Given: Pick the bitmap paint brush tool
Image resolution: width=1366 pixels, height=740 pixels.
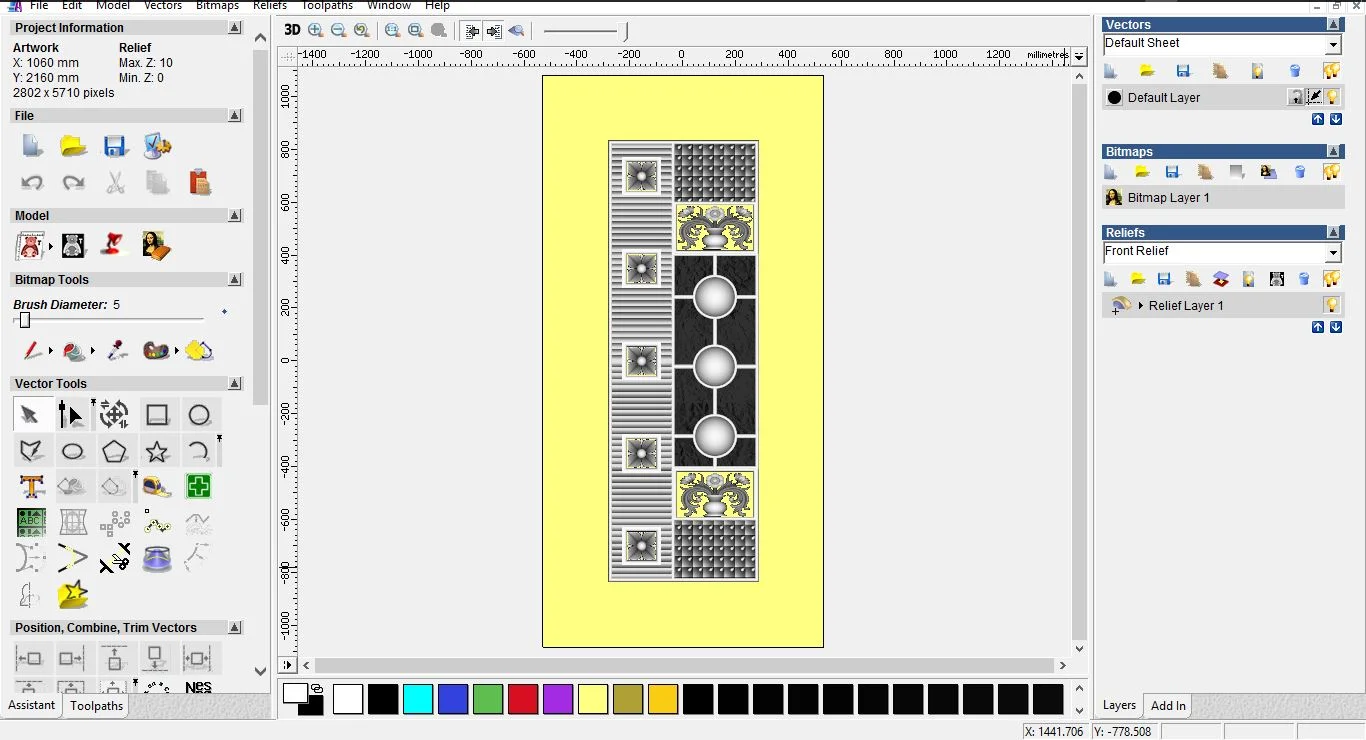Looking at the screenshot, I should [32, 351].
